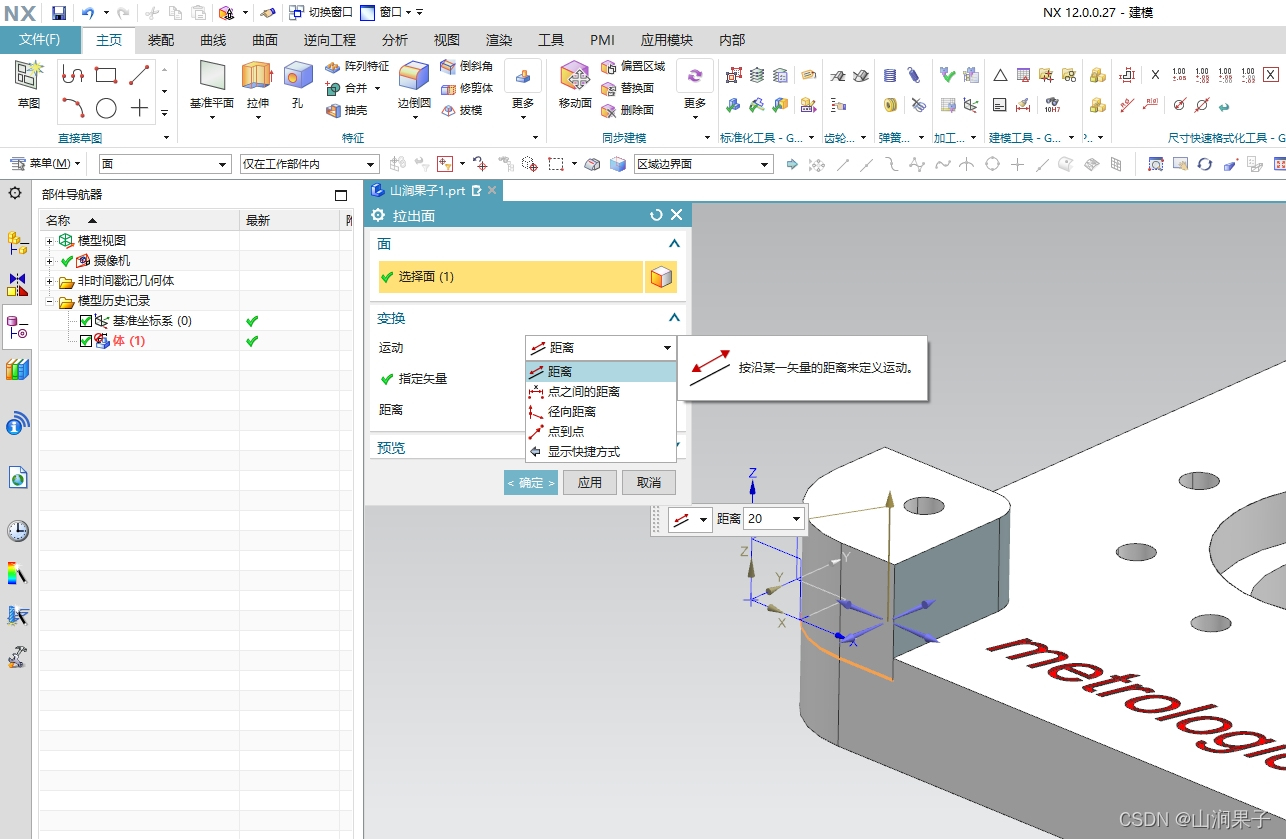Click the Shell (抽壳) tool
1286x839 pixels.
347,110
